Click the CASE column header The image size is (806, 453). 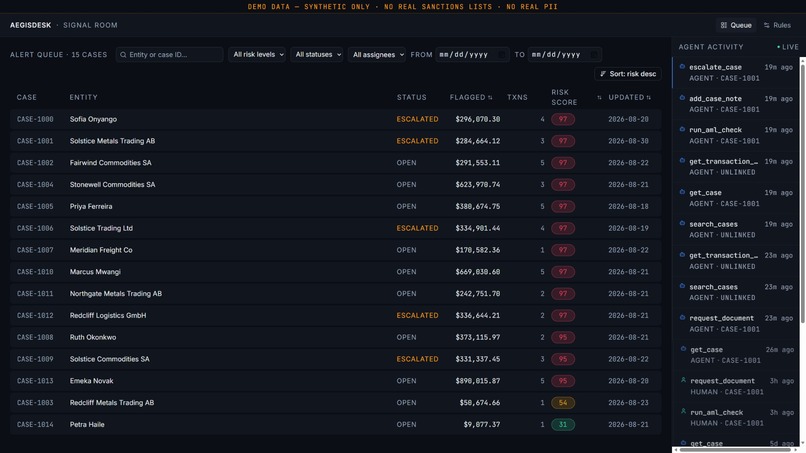point(27,97)
